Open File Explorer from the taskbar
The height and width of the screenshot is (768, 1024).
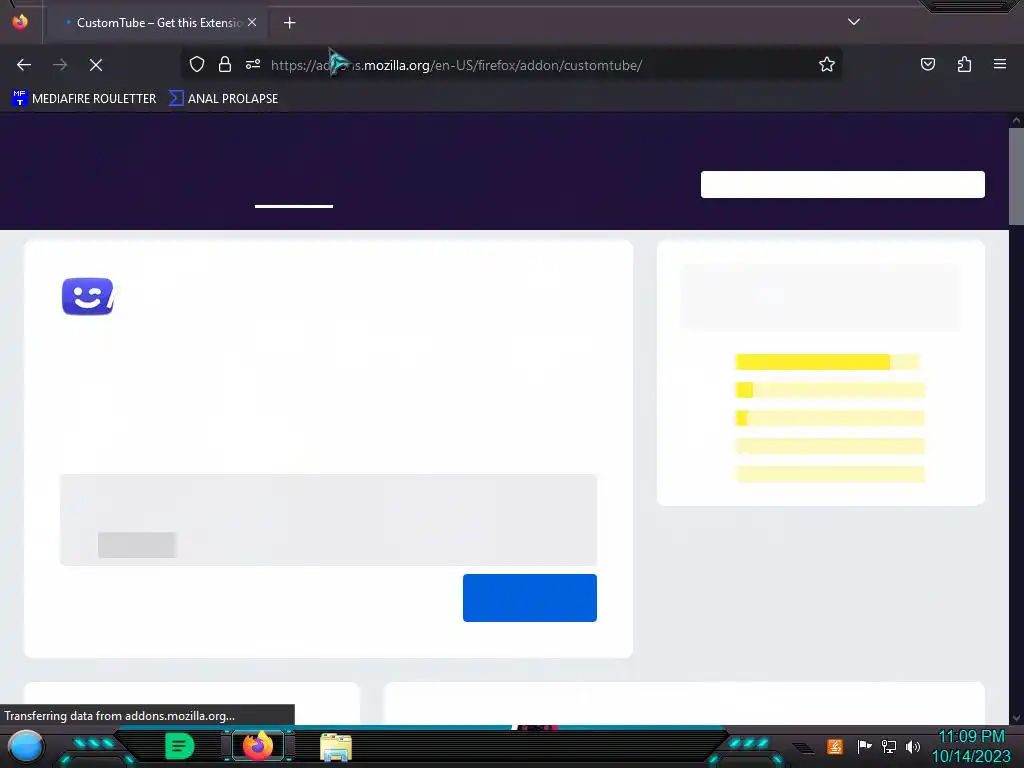(336, 747)
